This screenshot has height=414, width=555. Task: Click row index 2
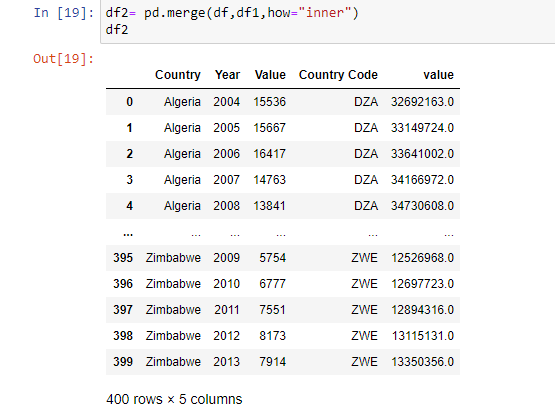coord(130,154)
